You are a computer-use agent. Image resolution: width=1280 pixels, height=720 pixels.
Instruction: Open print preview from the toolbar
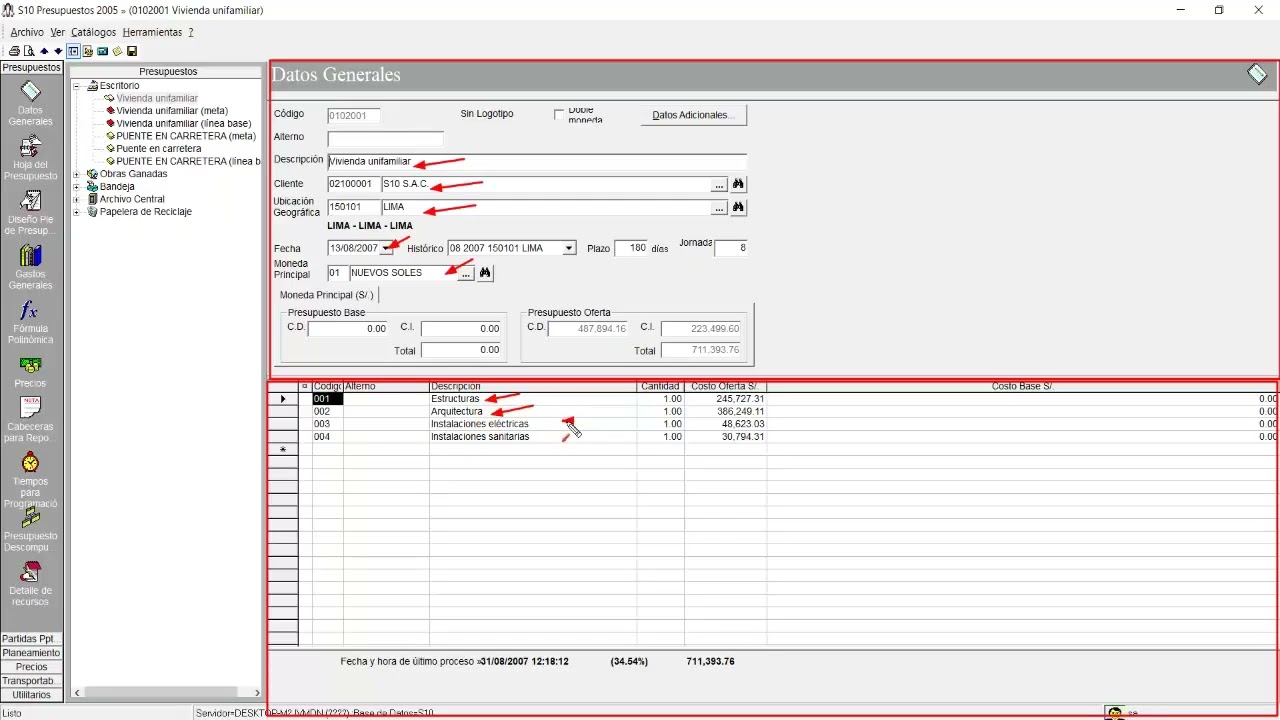(x=29, y=51)
